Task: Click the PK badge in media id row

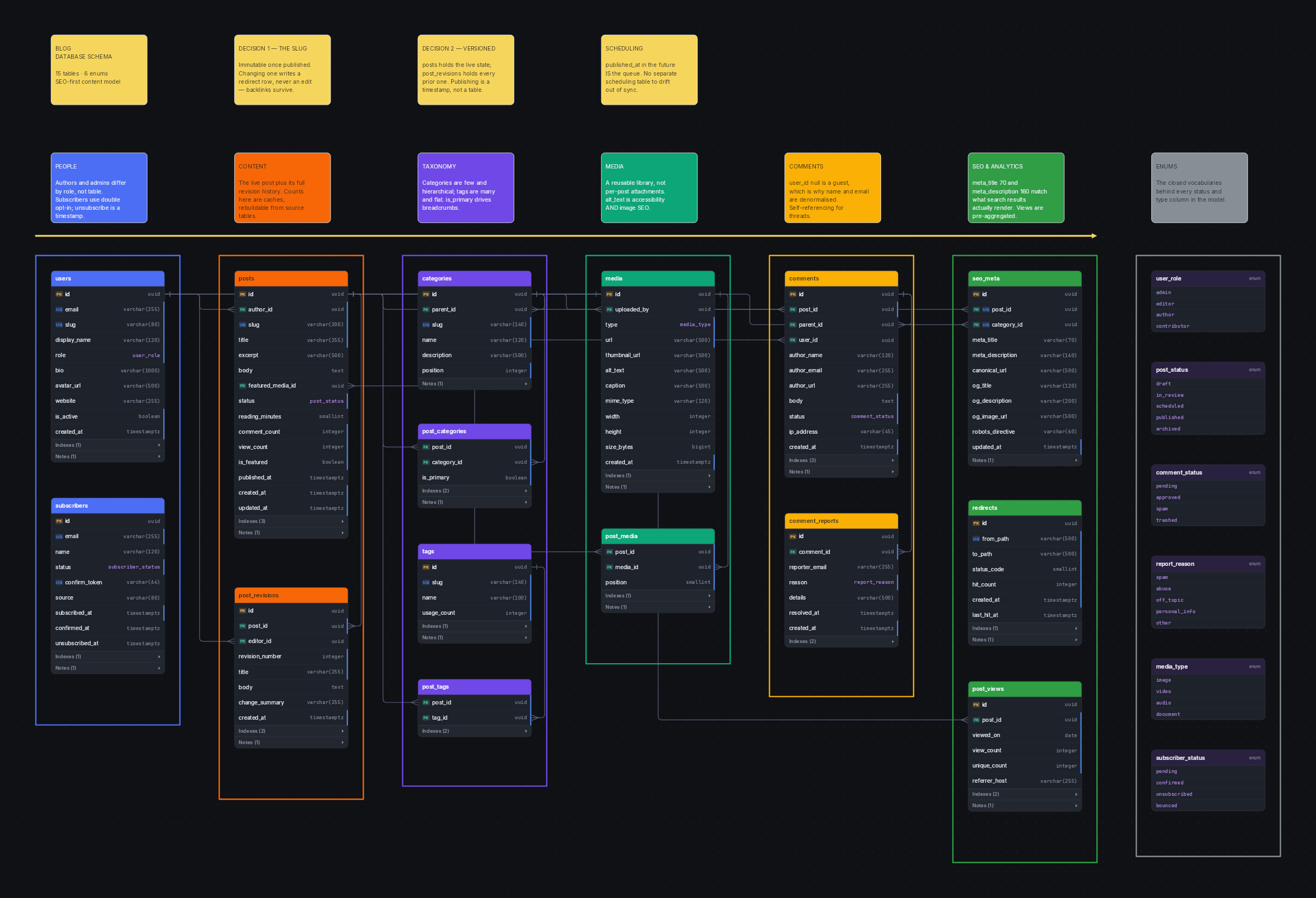Action: [609, 295]
